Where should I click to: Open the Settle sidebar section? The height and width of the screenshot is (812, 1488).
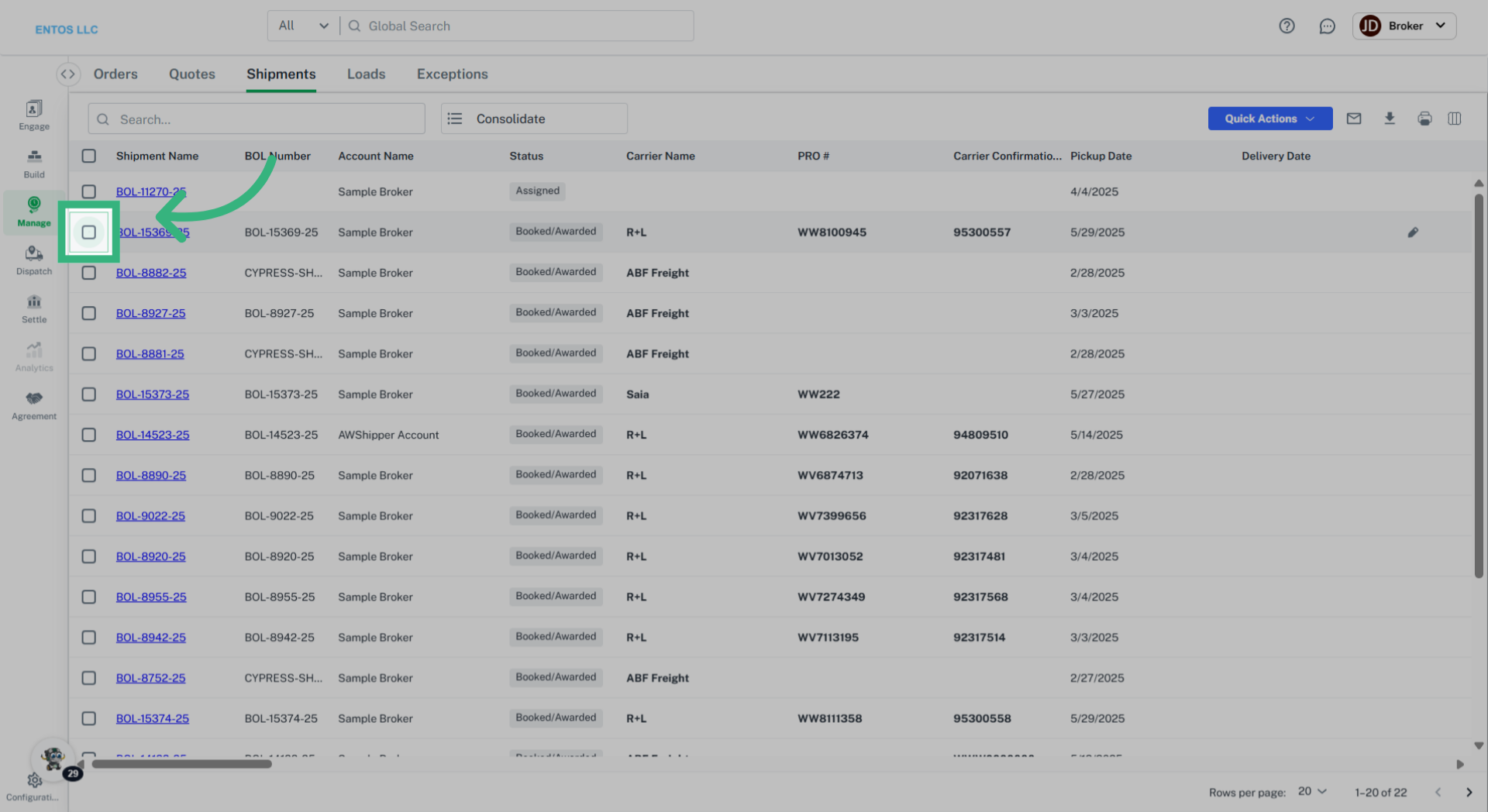(34, 308)
